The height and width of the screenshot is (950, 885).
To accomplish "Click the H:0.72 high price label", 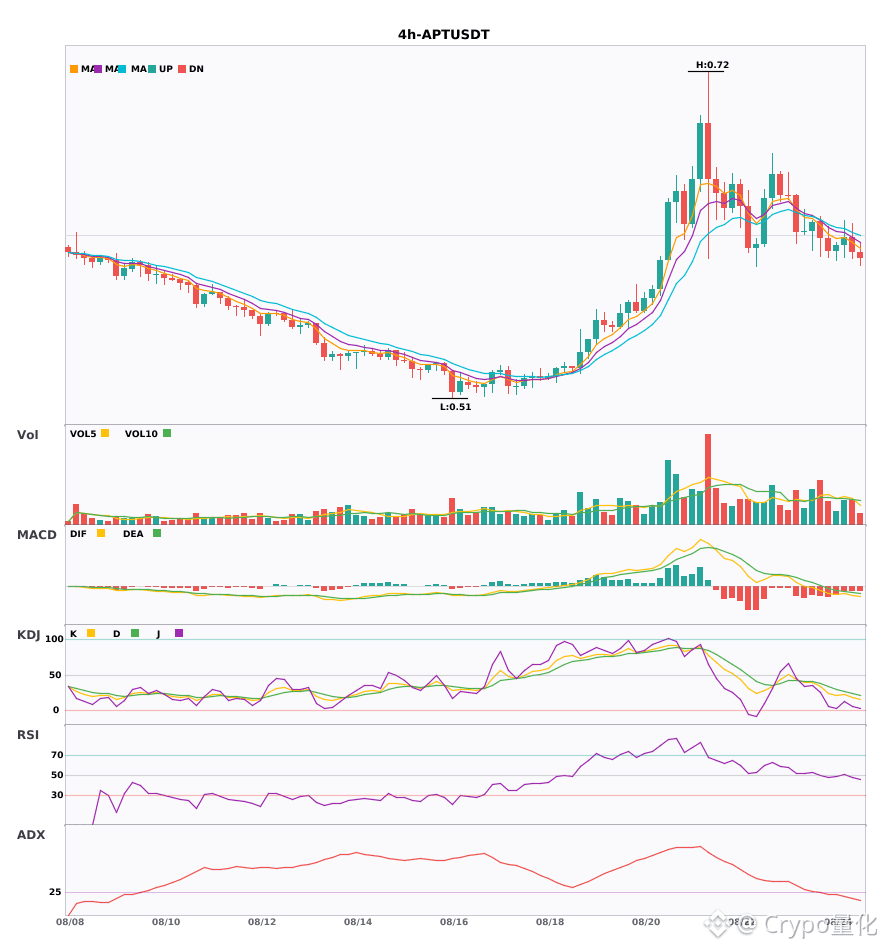I will point(712,65).
